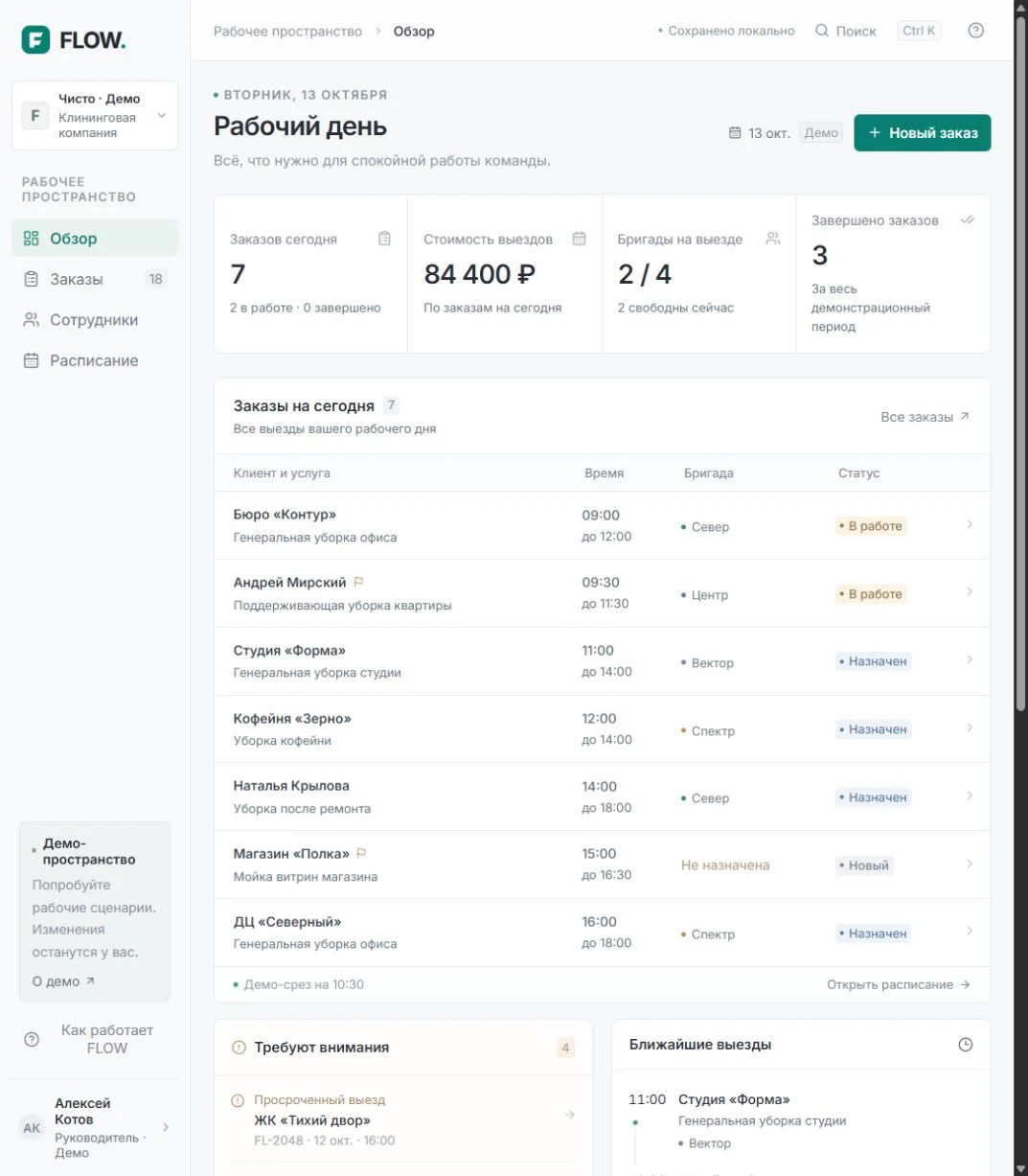Open ДЦ «Северный» order row chevron

click(970, 931)
